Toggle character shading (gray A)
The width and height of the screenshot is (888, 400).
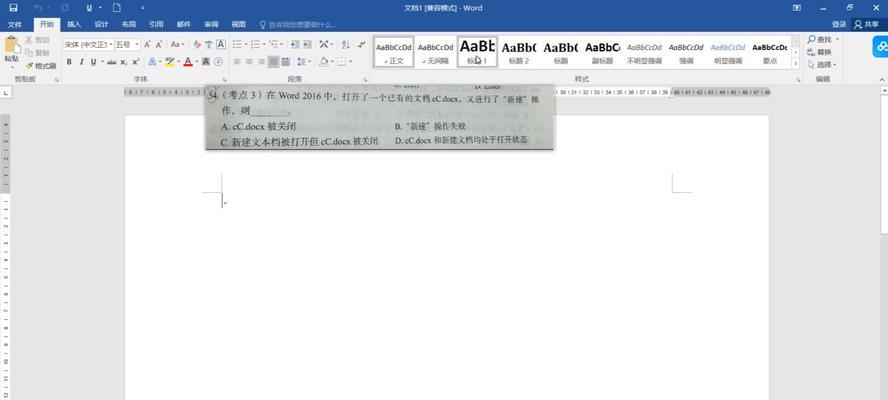206,62
